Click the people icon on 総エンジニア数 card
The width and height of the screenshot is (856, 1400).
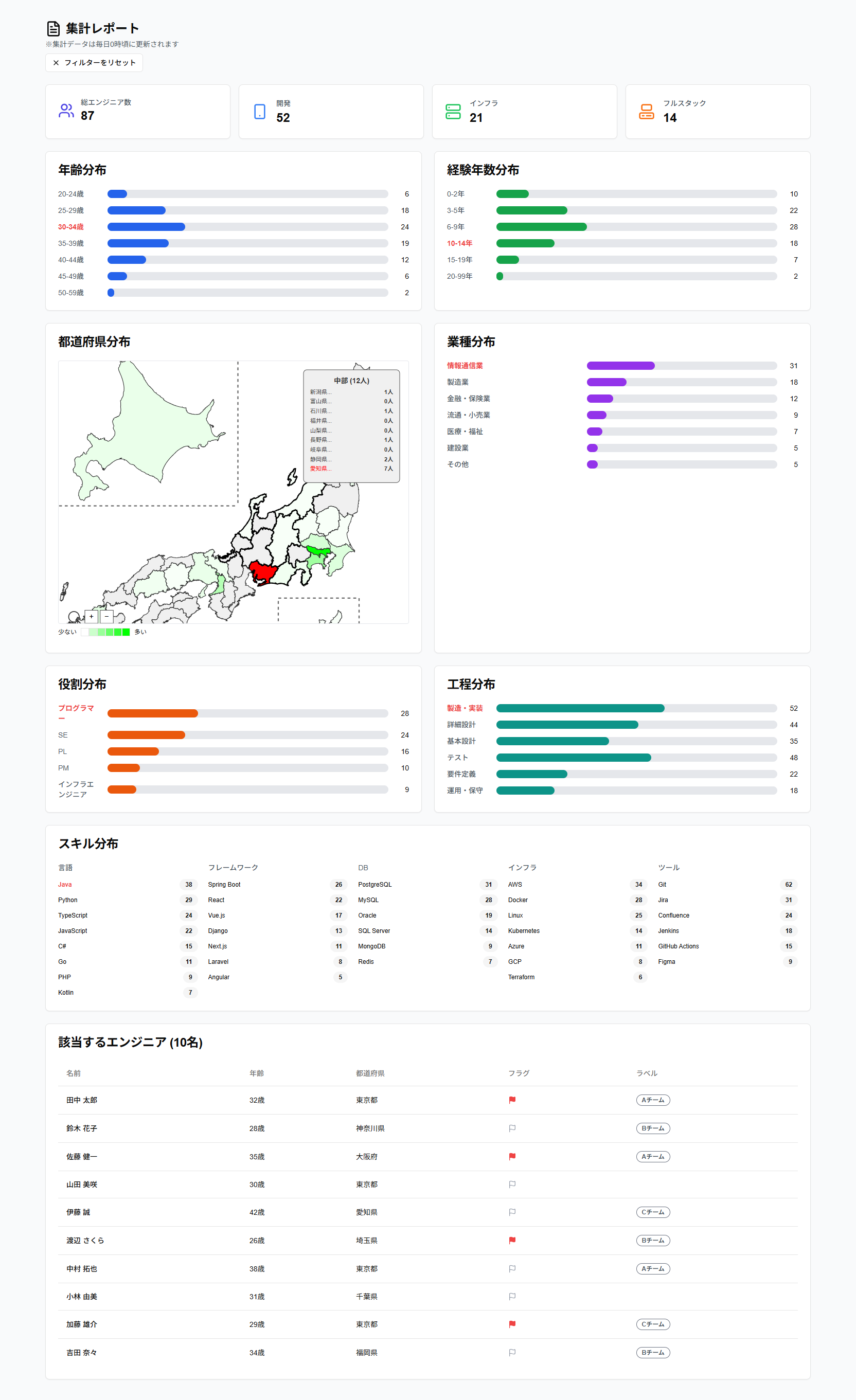[x=66, y=111]
